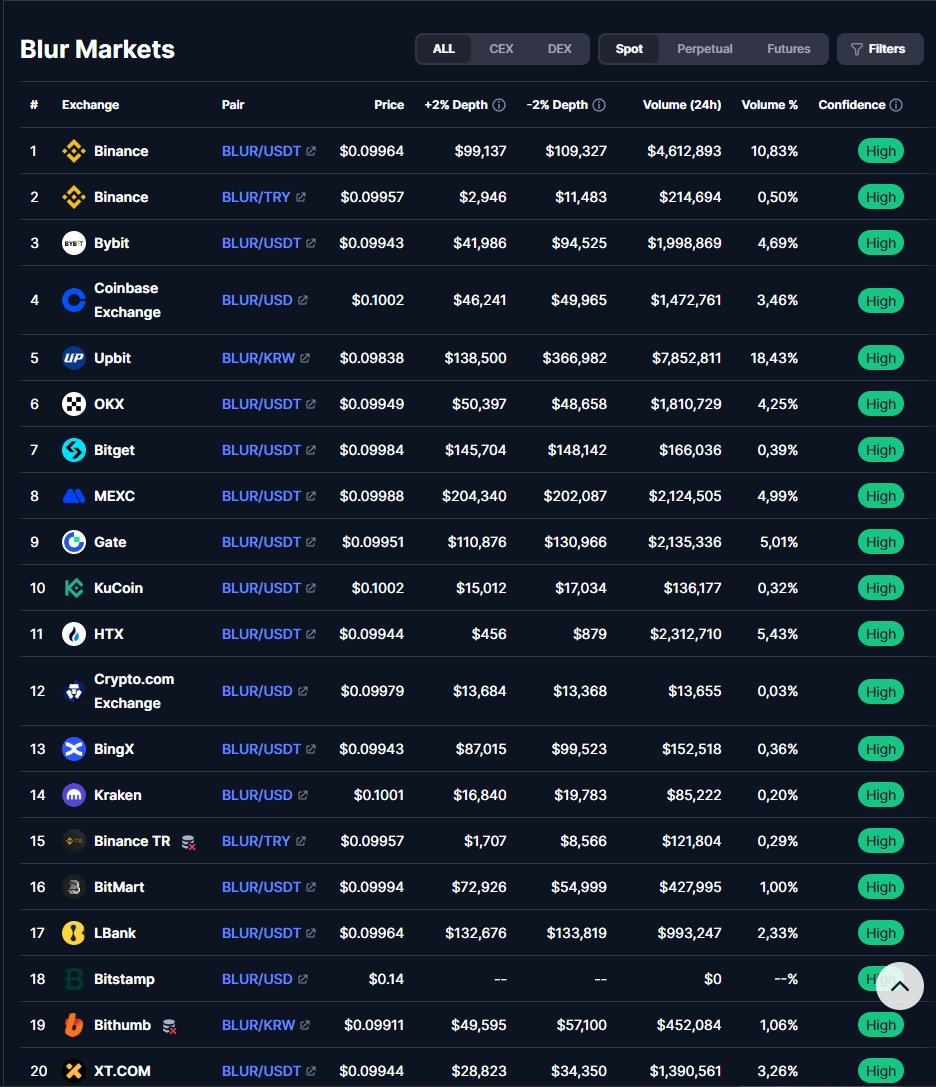Viewport: 936px width, 1087px height.
Task: Click the # rank column header
Action: click(x=34, y=105)
